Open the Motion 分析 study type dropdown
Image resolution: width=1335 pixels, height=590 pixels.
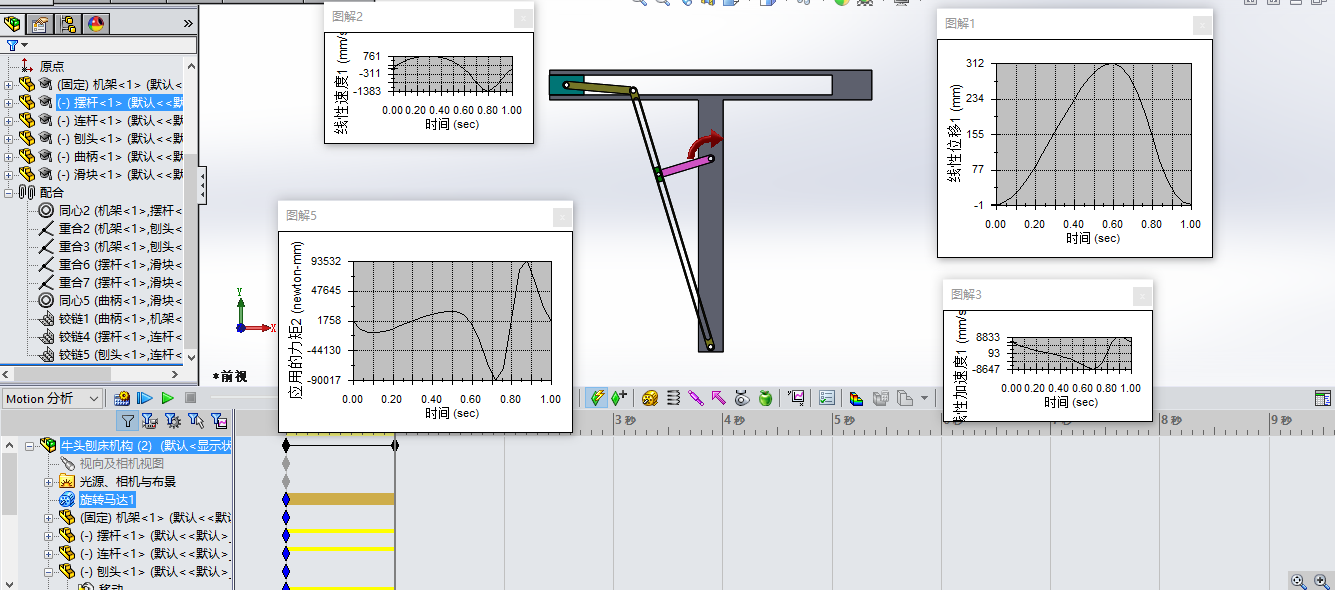[52, 398]
